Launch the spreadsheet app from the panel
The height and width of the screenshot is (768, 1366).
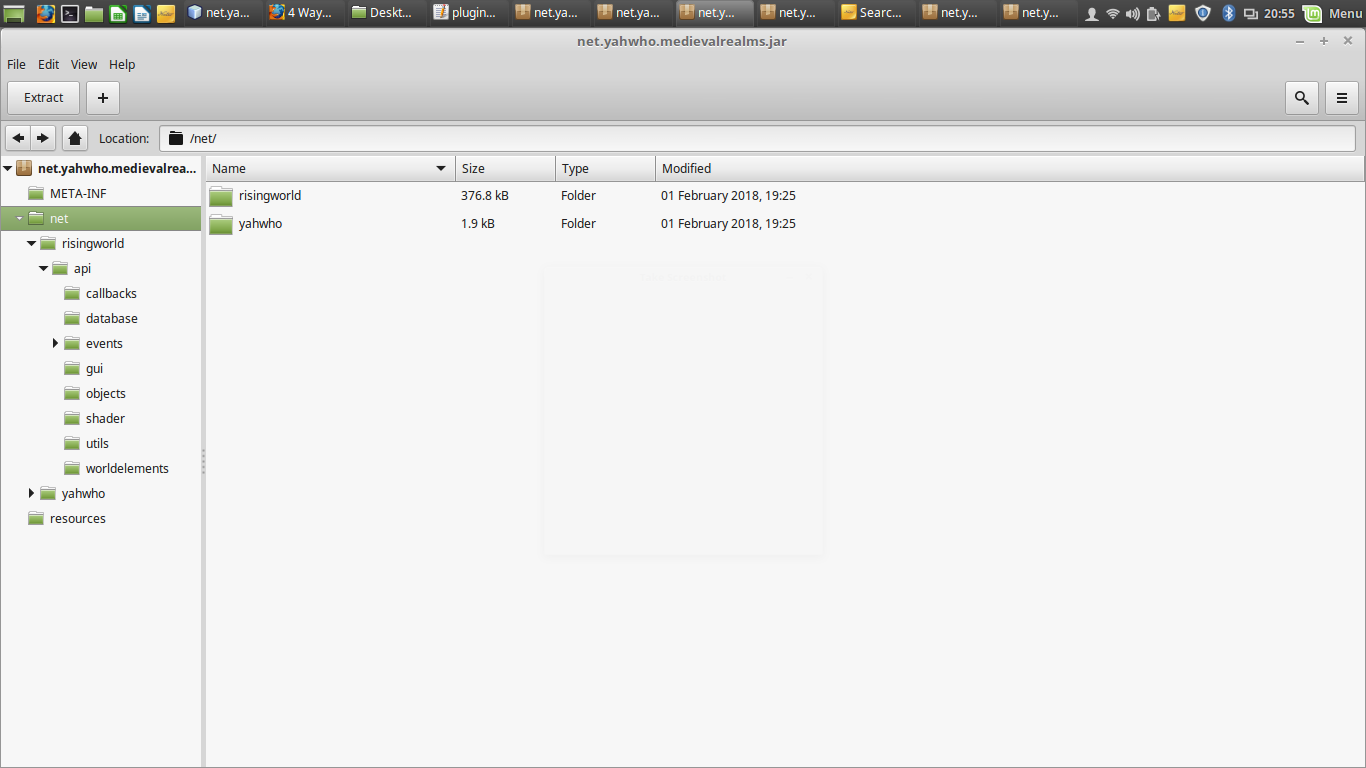[x=118, y=13]
